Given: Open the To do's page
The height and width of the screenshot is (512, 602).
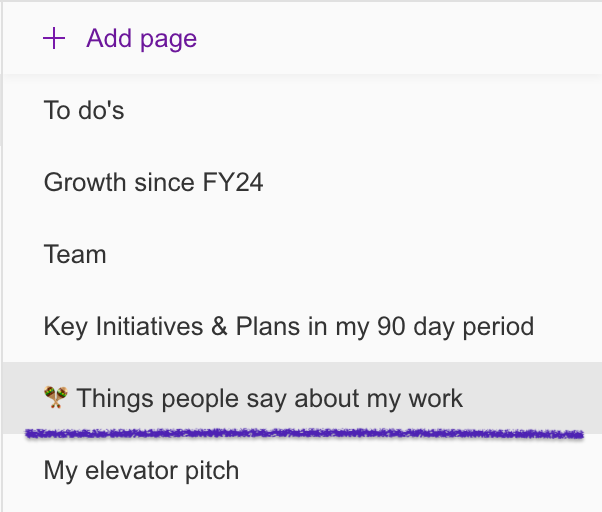Looking at the screenshot, I should point(84,110).
